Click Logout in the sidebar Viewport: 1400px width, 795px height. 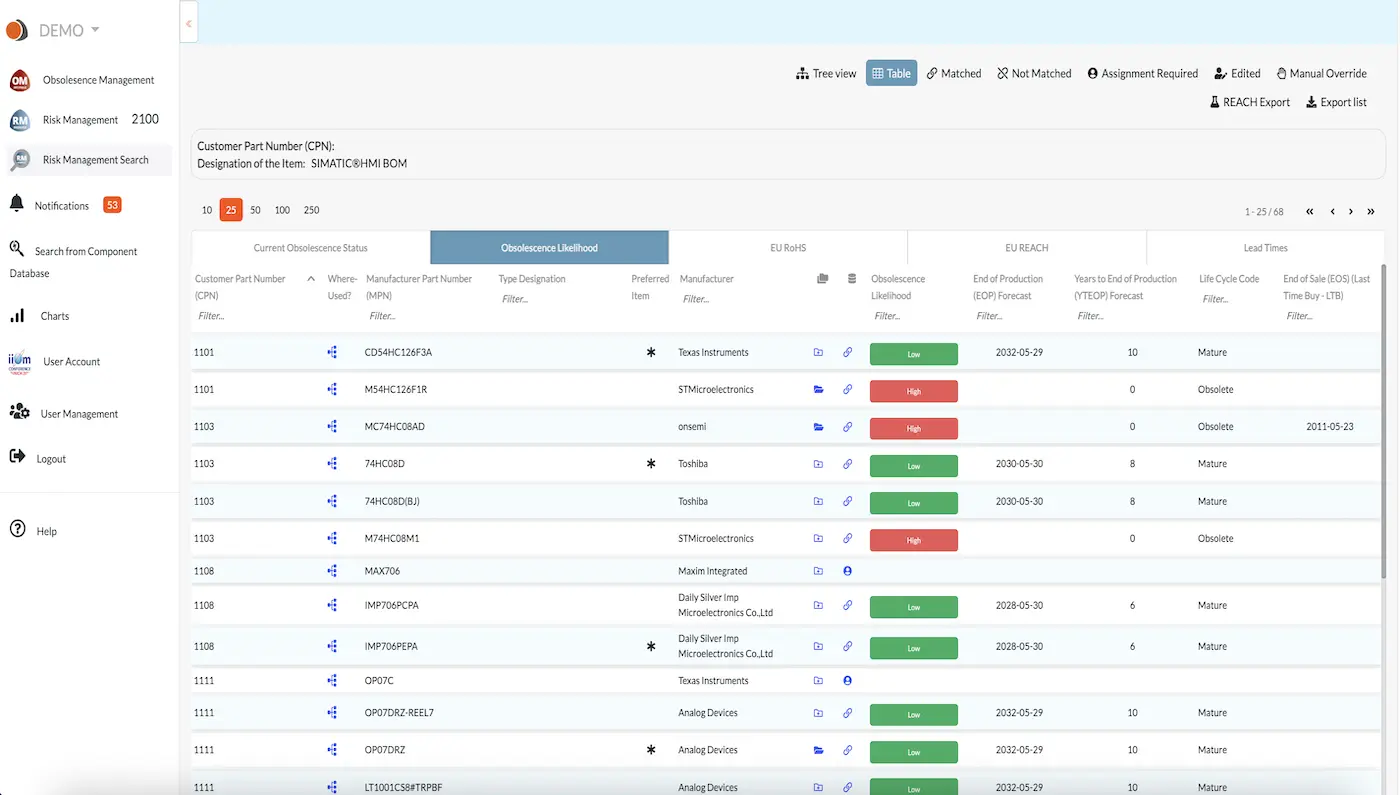click(48, 459)
